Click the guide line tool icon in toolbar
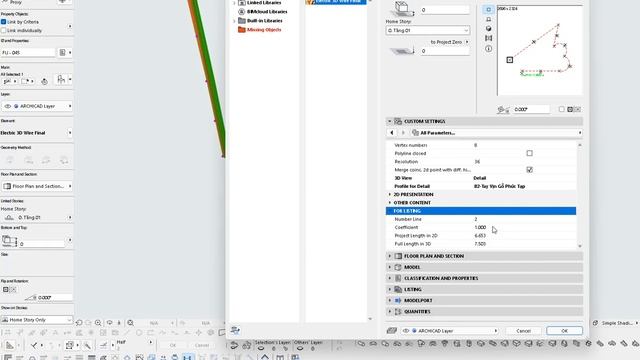Viewport: 640px width, 360px height. point(33,345)
